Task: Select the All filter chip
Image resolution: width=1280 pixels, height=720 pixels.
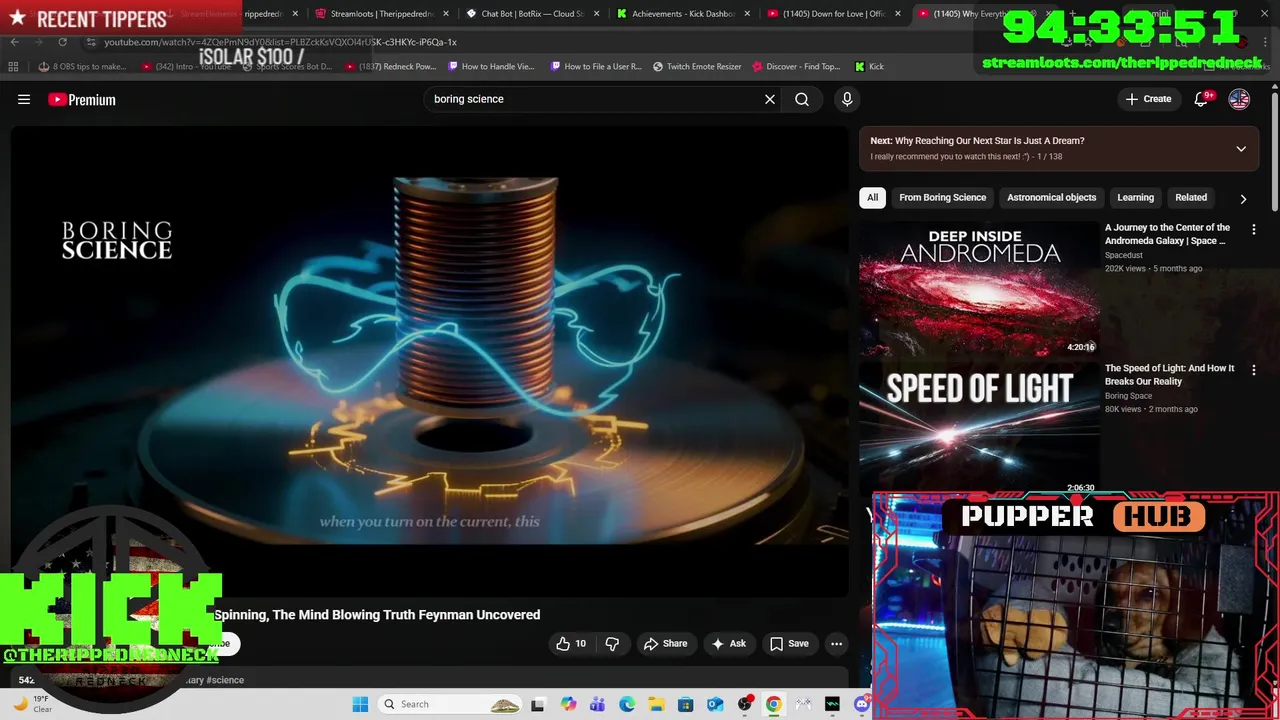Action: coord(872,198)
